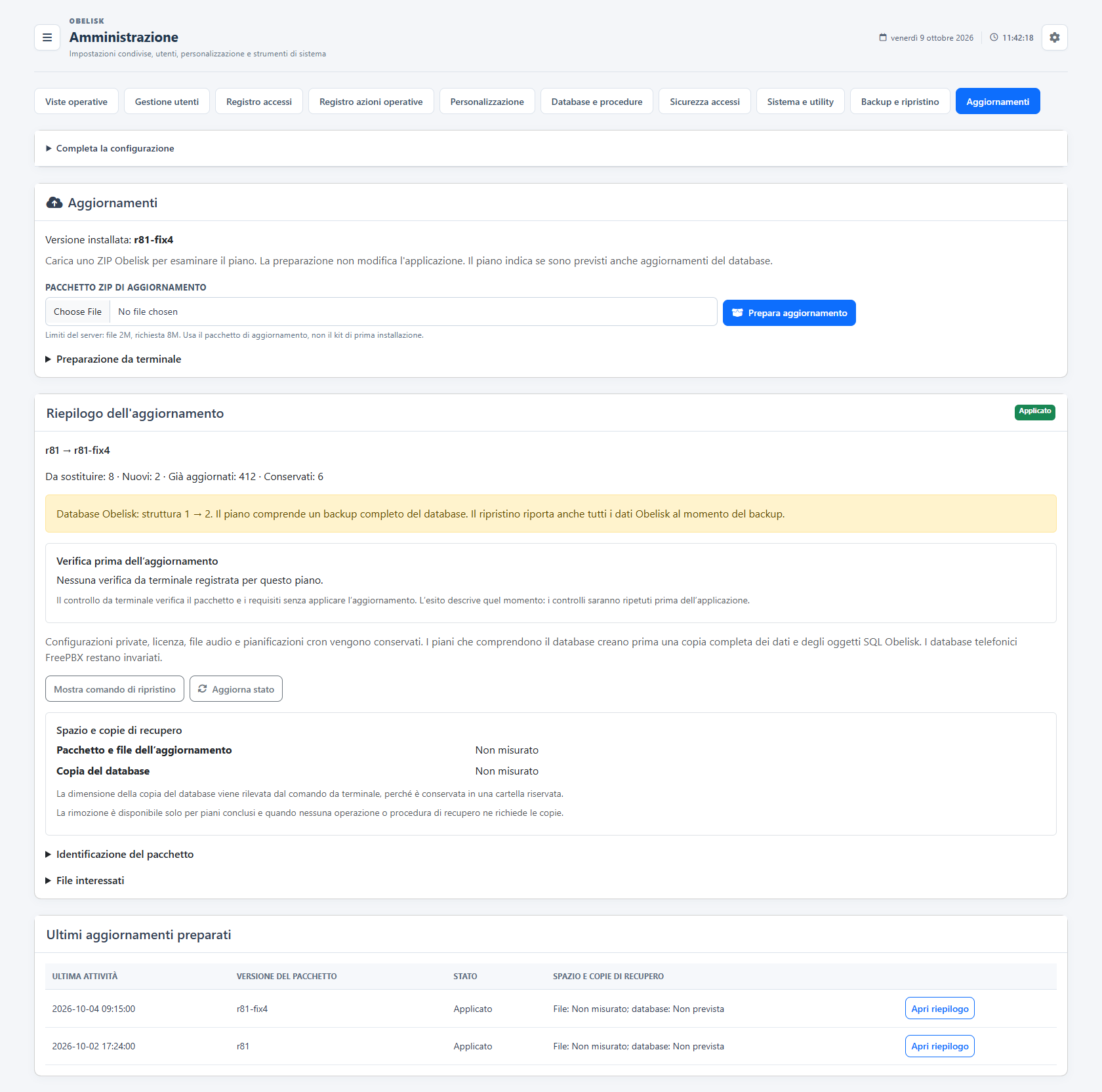
Task: Switch to Viste operative tab
Action: click(76, 101)
